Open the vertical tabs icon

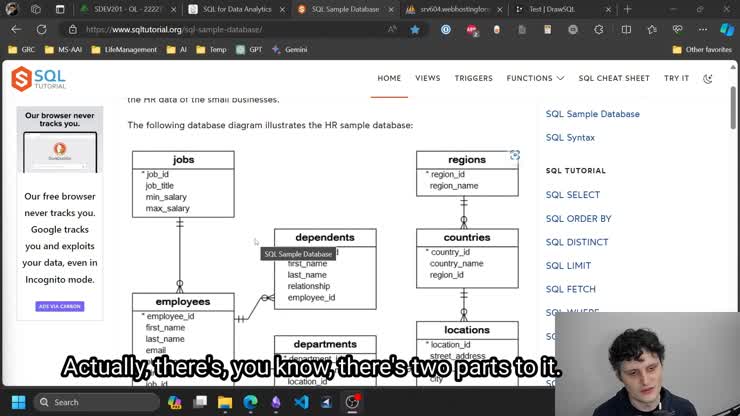(60, 9)
